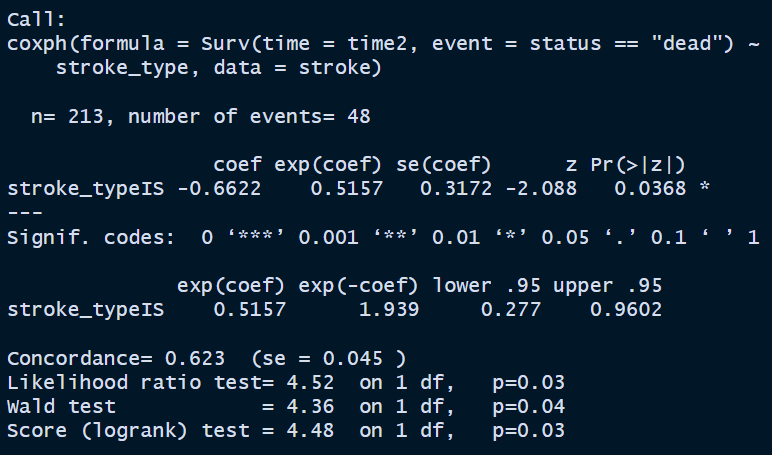Click the coxph(formula text
The image size is (772, 455).
pyautogui.click(x=86, y=44)
